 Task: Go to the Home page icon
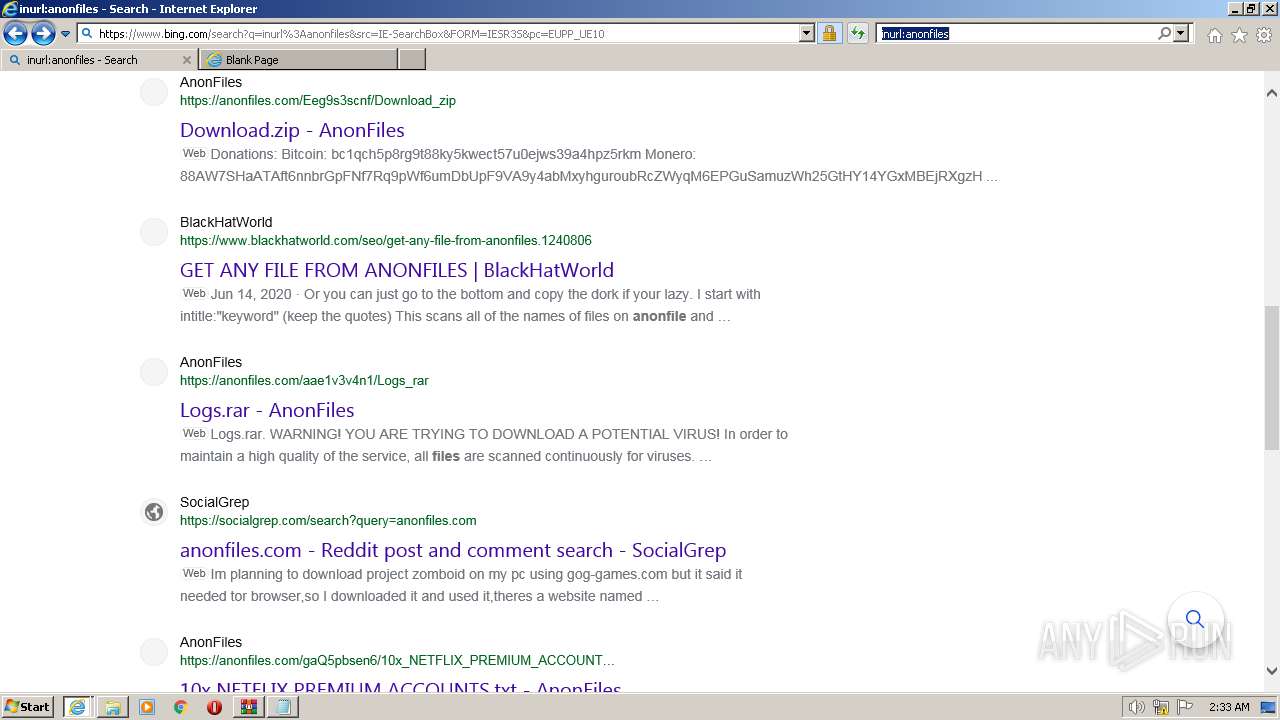click(x=1214, y=35)
